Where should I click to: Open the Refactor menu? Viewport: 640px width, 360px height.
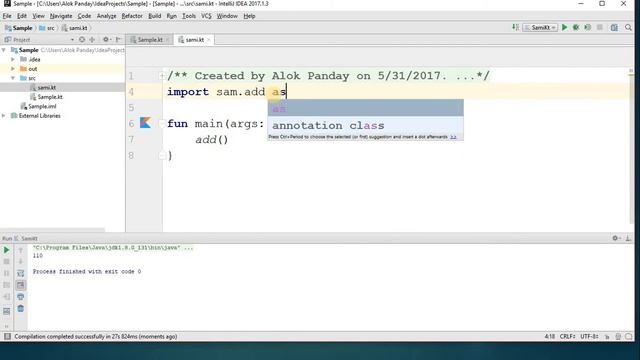(132, 16)
